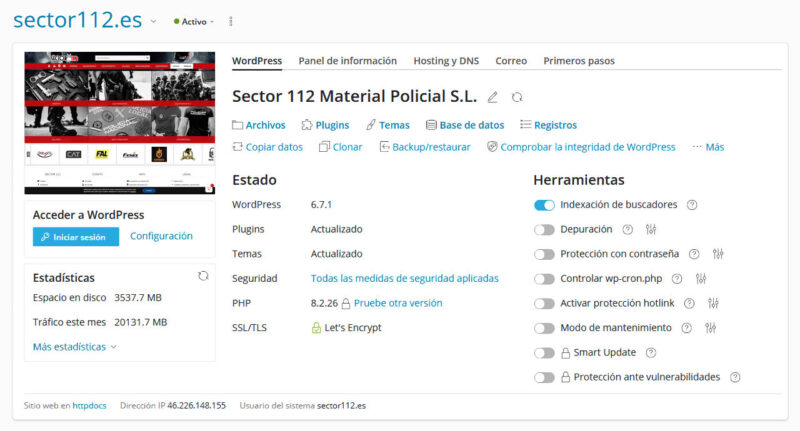Open the Activo status dropdown

[193, 21]
